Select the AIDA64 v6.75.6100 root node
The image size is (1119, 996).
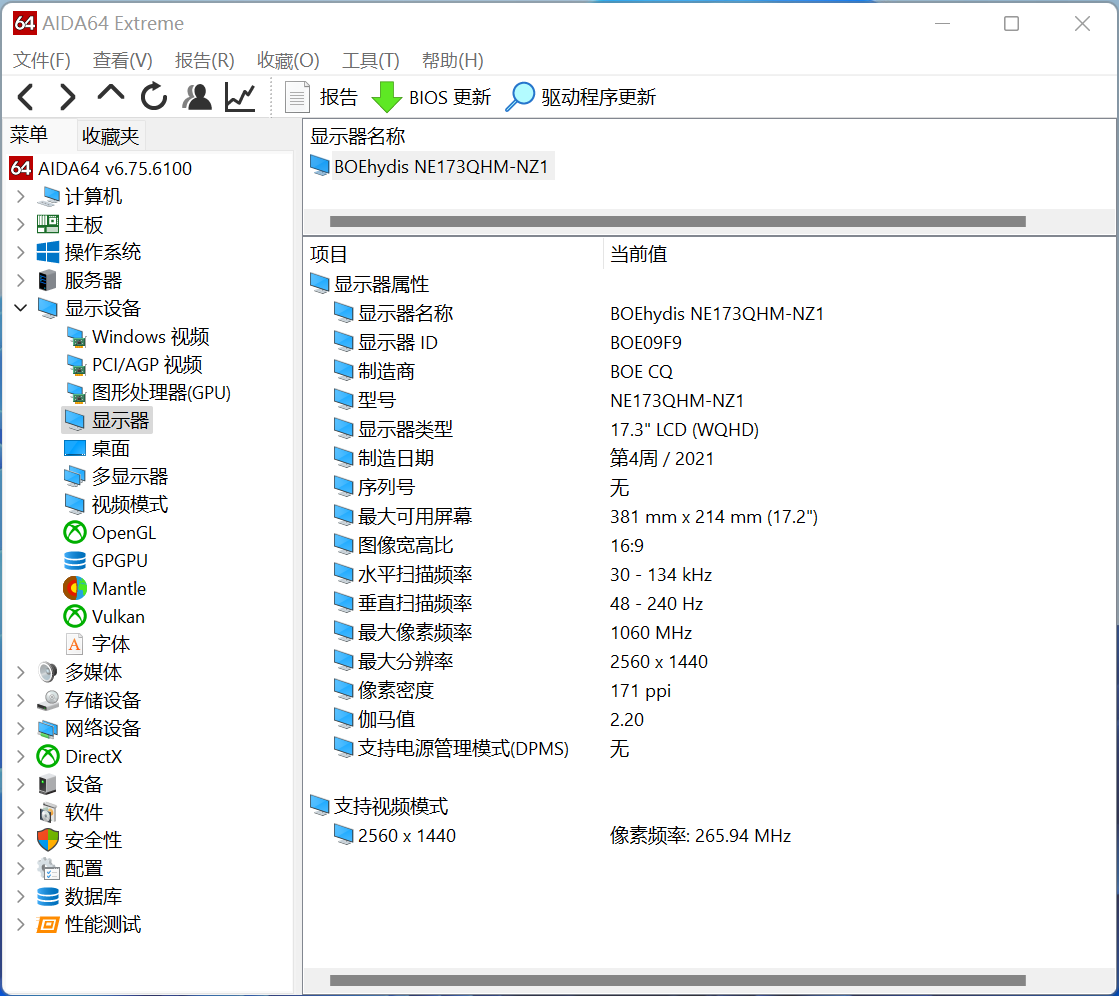click(101, 168)
